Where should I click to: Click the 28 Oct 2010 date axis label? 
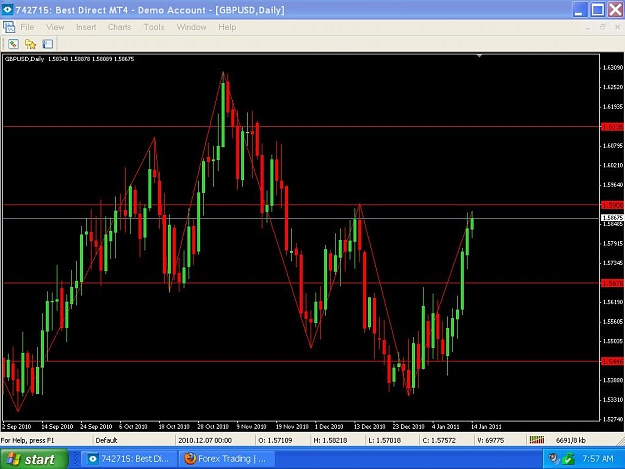(x=213, y=426)
